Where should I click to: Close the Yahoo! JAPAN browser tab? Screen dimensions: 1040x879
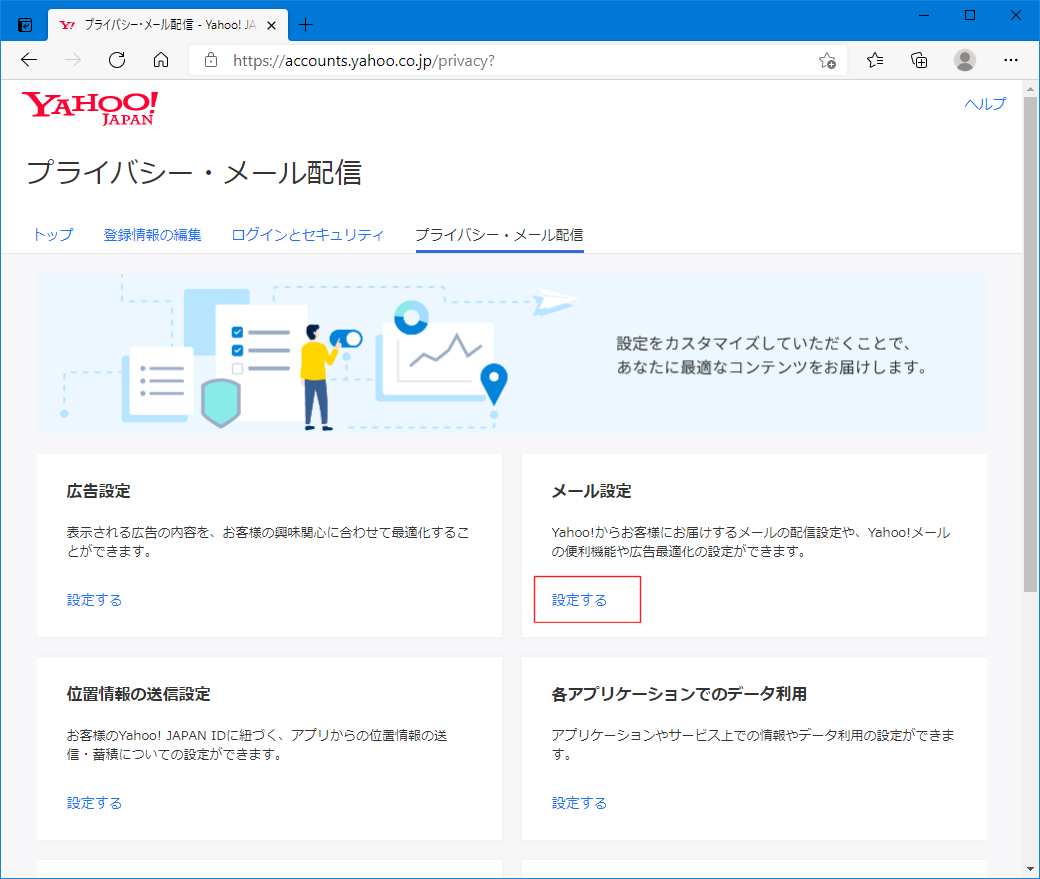click(272, 24)
